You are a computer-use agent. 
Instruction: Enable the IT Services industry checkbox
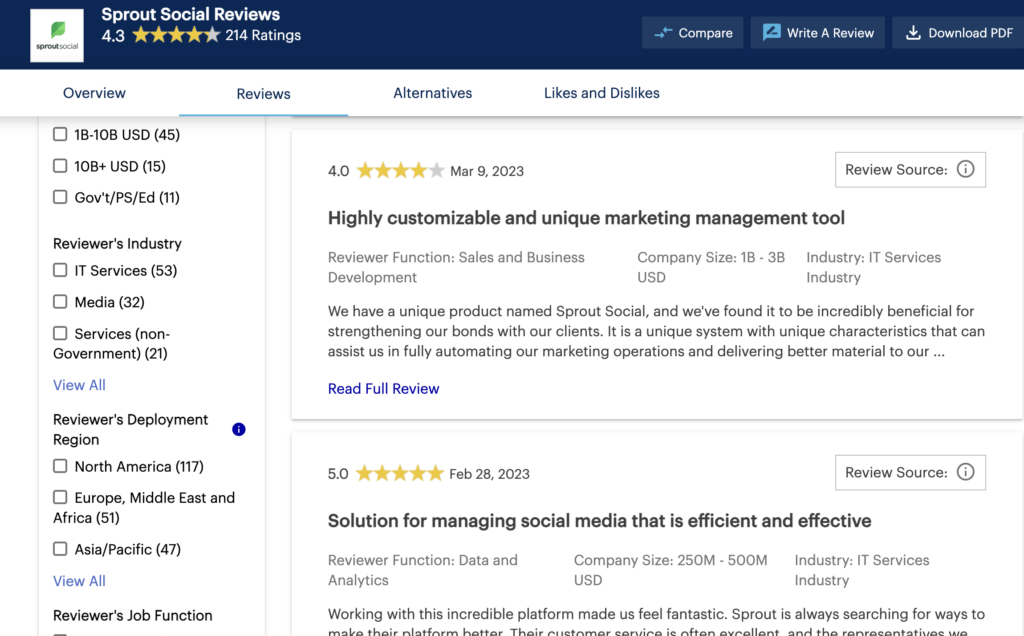point(60,271)
